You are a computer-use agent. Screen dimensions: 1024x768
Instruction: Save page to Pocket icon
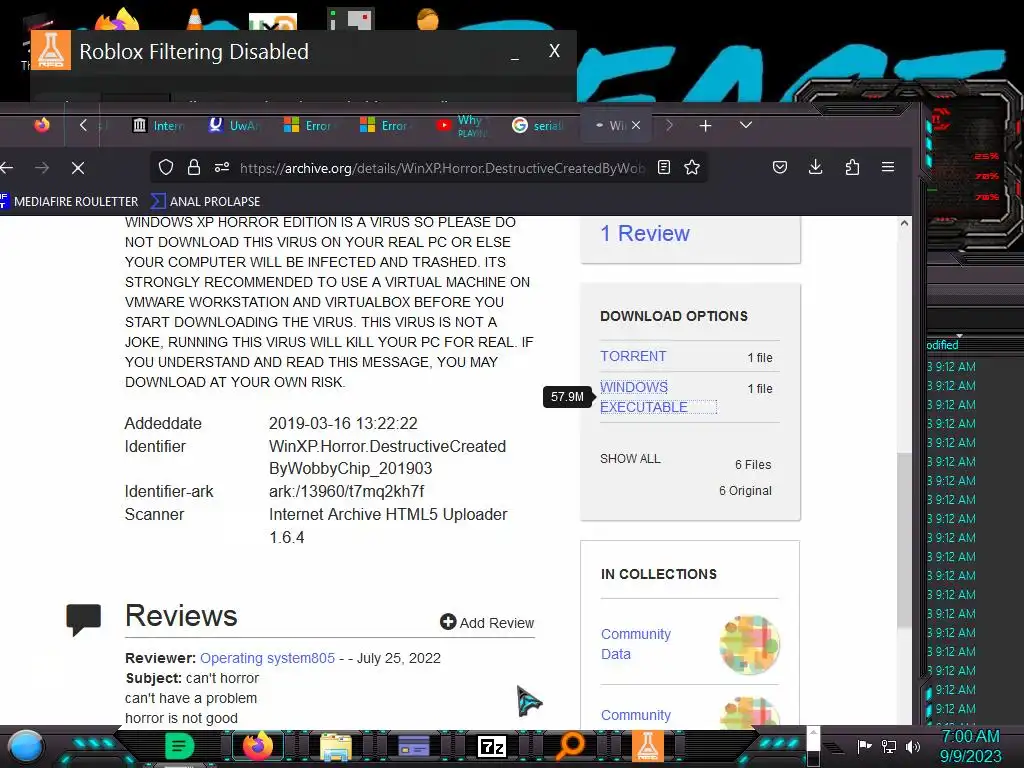pyautogui.click(x=780, y=167)
